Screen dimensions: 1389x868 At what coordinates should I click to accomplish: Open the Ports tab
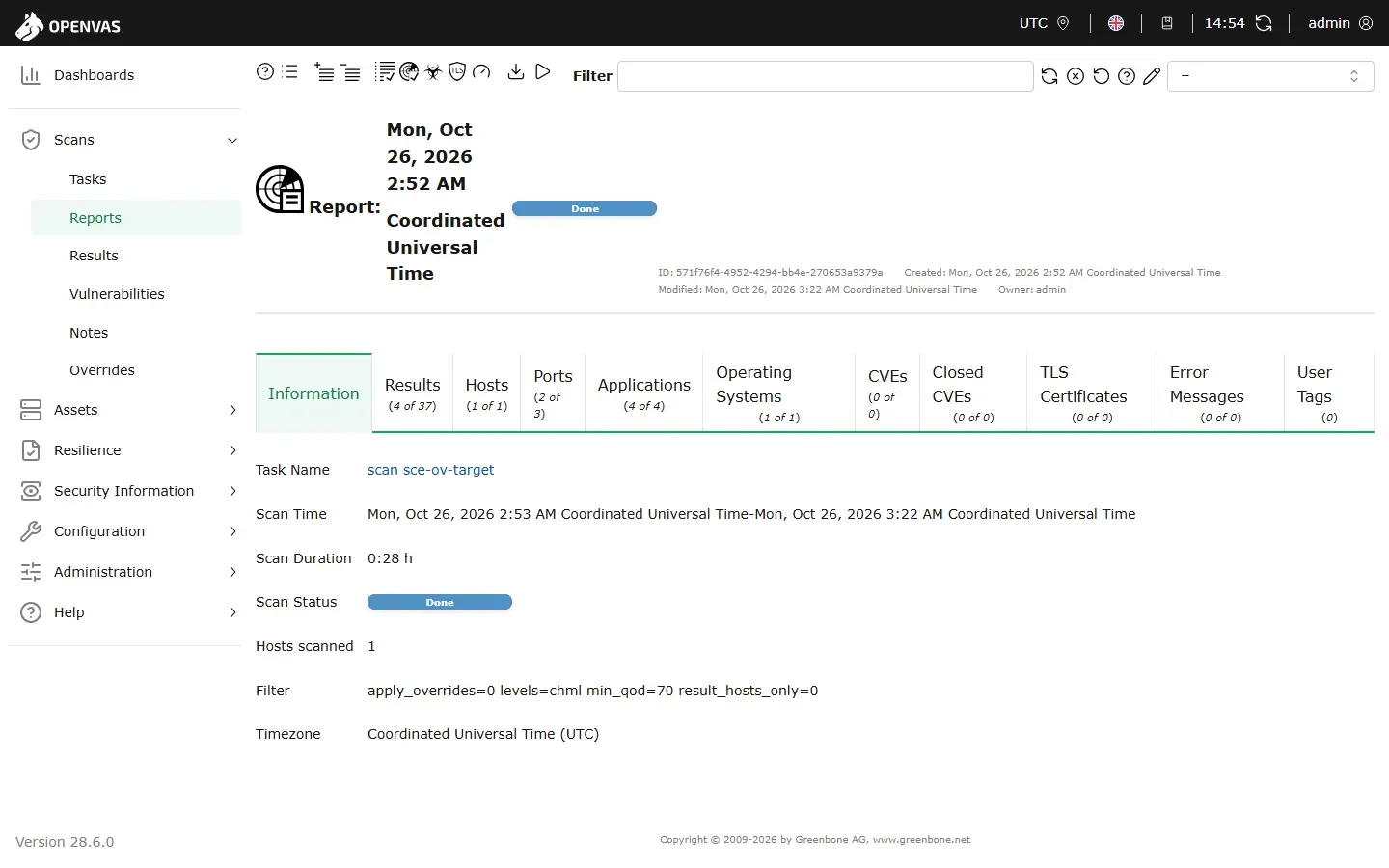tap(553, 393)
